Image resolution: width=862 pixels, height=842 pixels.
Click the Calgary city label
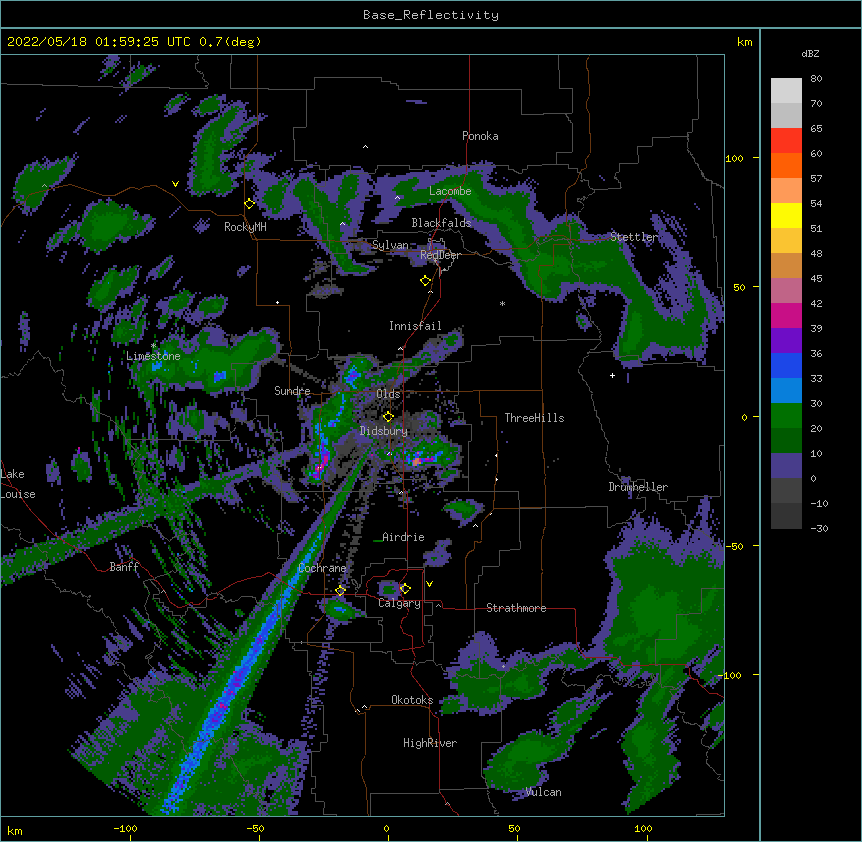click(x=399, y=603)
